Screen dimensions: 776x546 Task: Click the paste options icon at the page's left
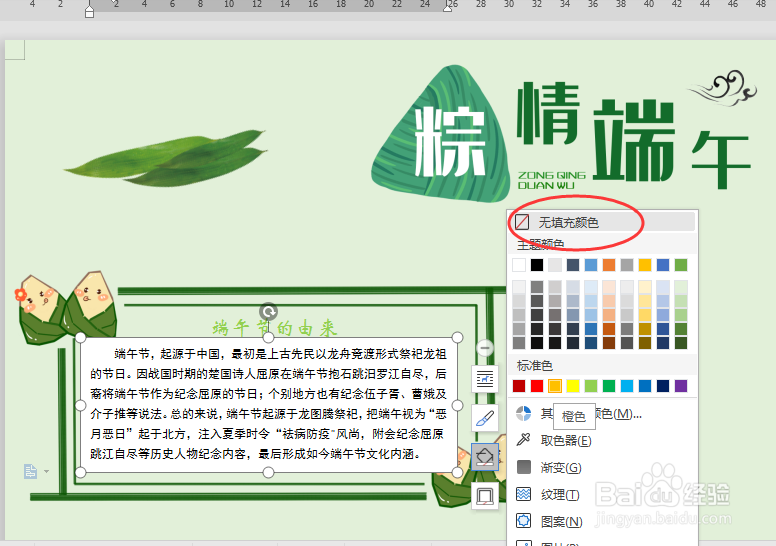31,471
